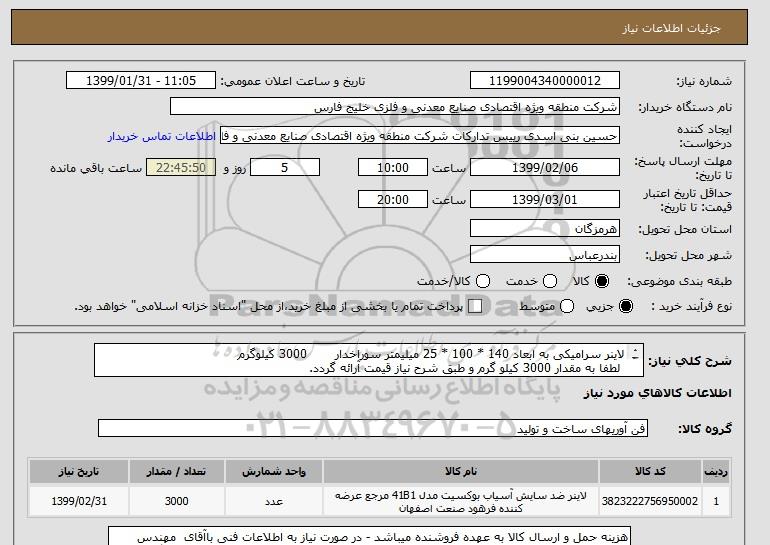Select the کالا radio button
770x545 pixels.
pos(602,281)
